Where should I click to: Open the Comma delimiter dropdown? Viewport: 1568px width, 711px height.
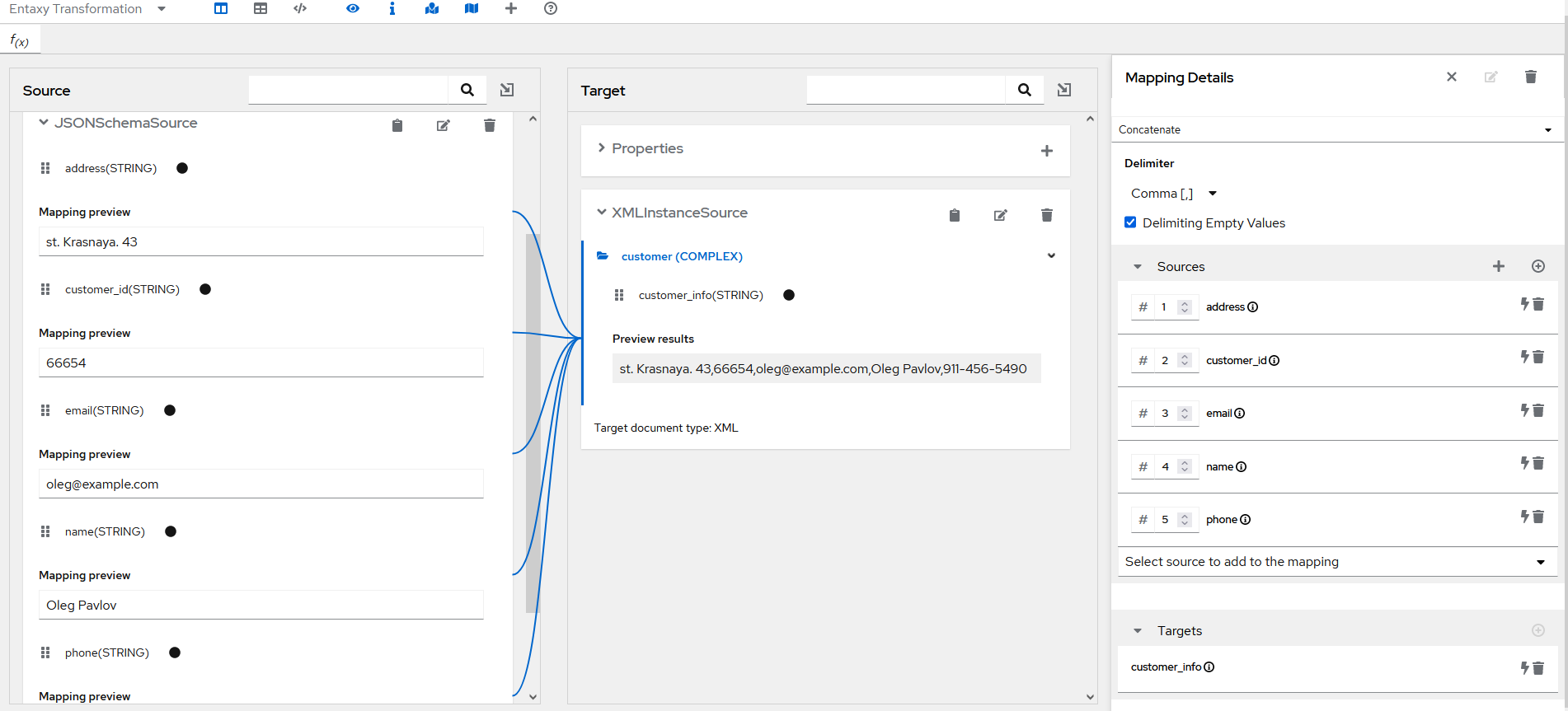point(1174,194)
